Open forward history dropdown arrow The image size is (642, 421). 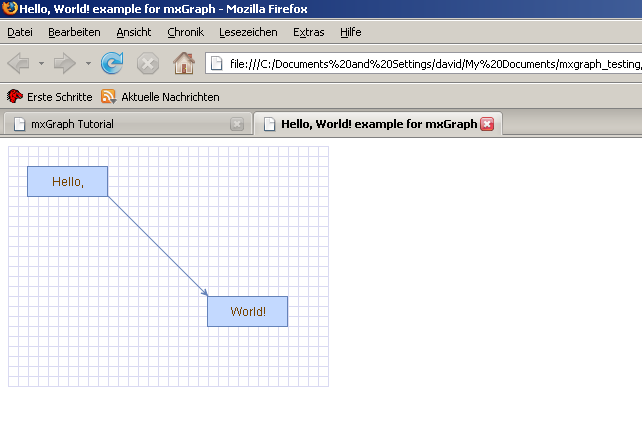pos(88,64)
